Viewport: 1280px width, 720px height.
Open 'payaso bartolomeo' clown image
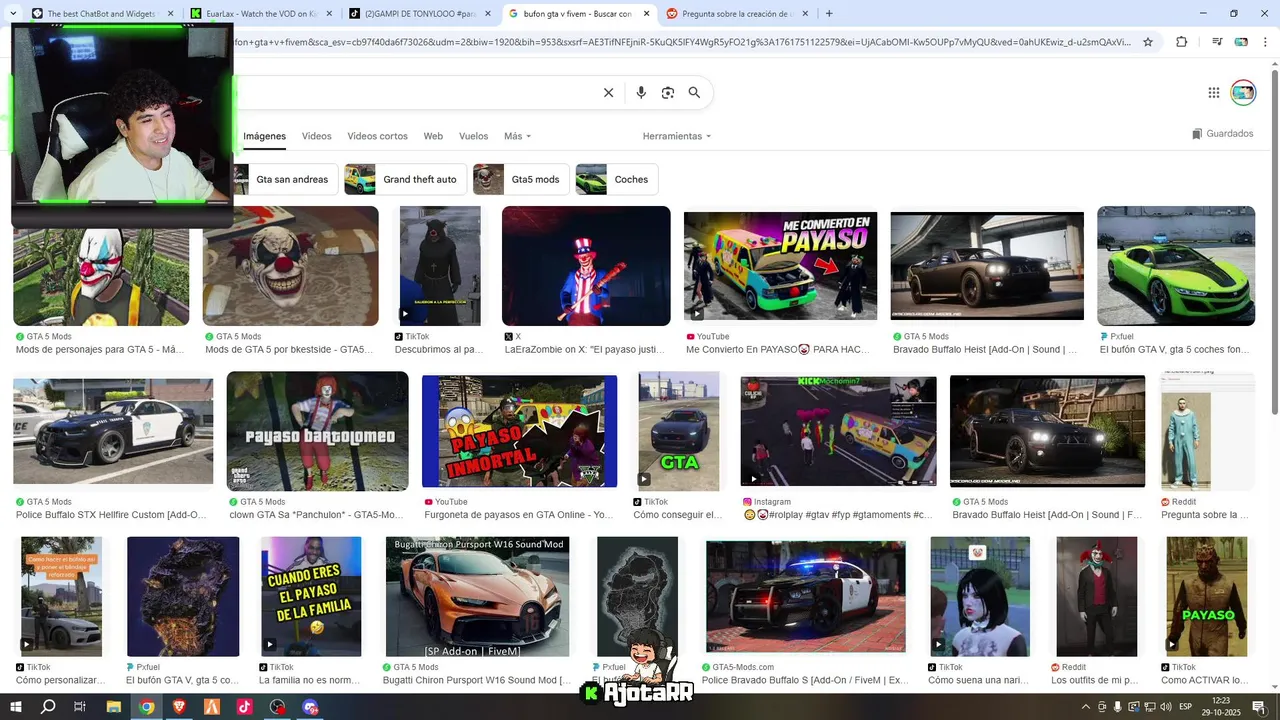[317, 431]
